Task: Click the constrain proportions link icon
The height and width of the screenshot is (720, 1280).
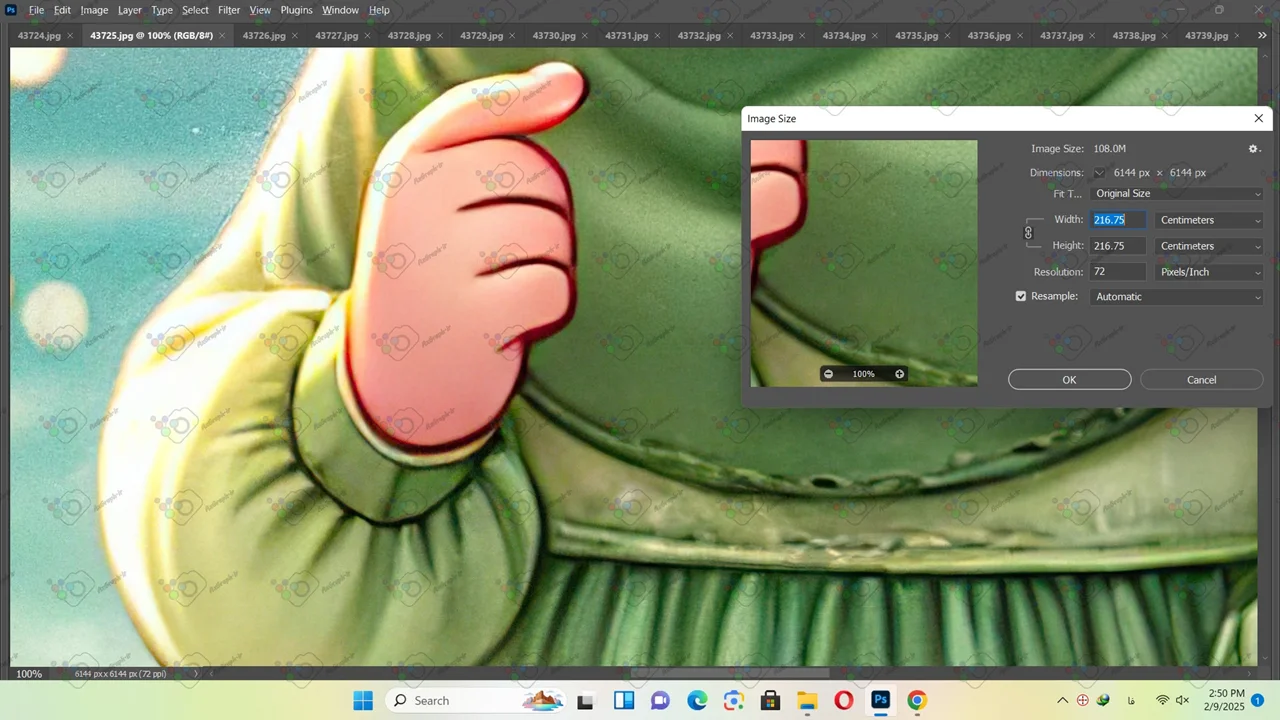Action: [x=1028, y=233]
